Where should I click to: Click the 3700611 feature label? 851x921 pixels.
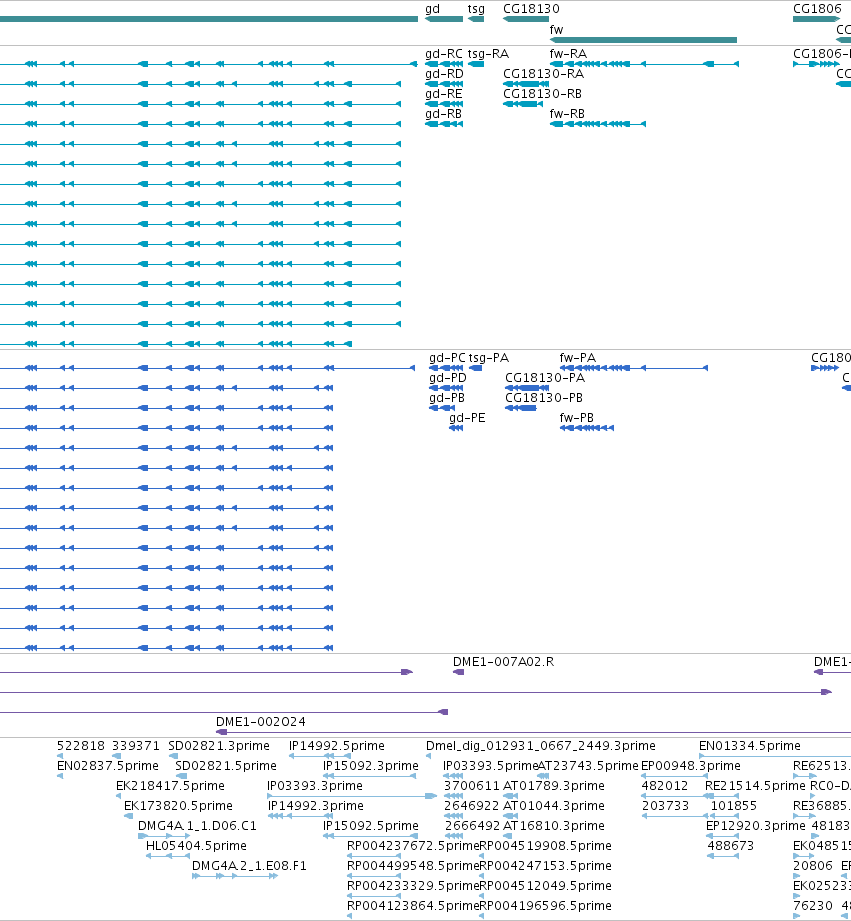click(472, 786)
